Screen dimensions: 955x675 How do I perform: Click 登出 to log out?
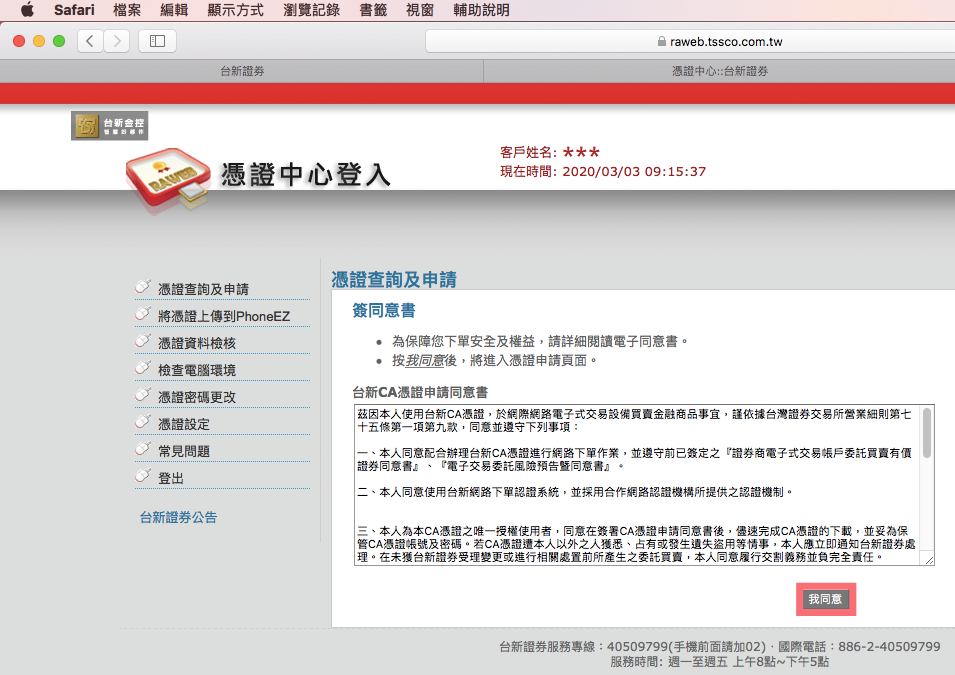click(171, 478)
